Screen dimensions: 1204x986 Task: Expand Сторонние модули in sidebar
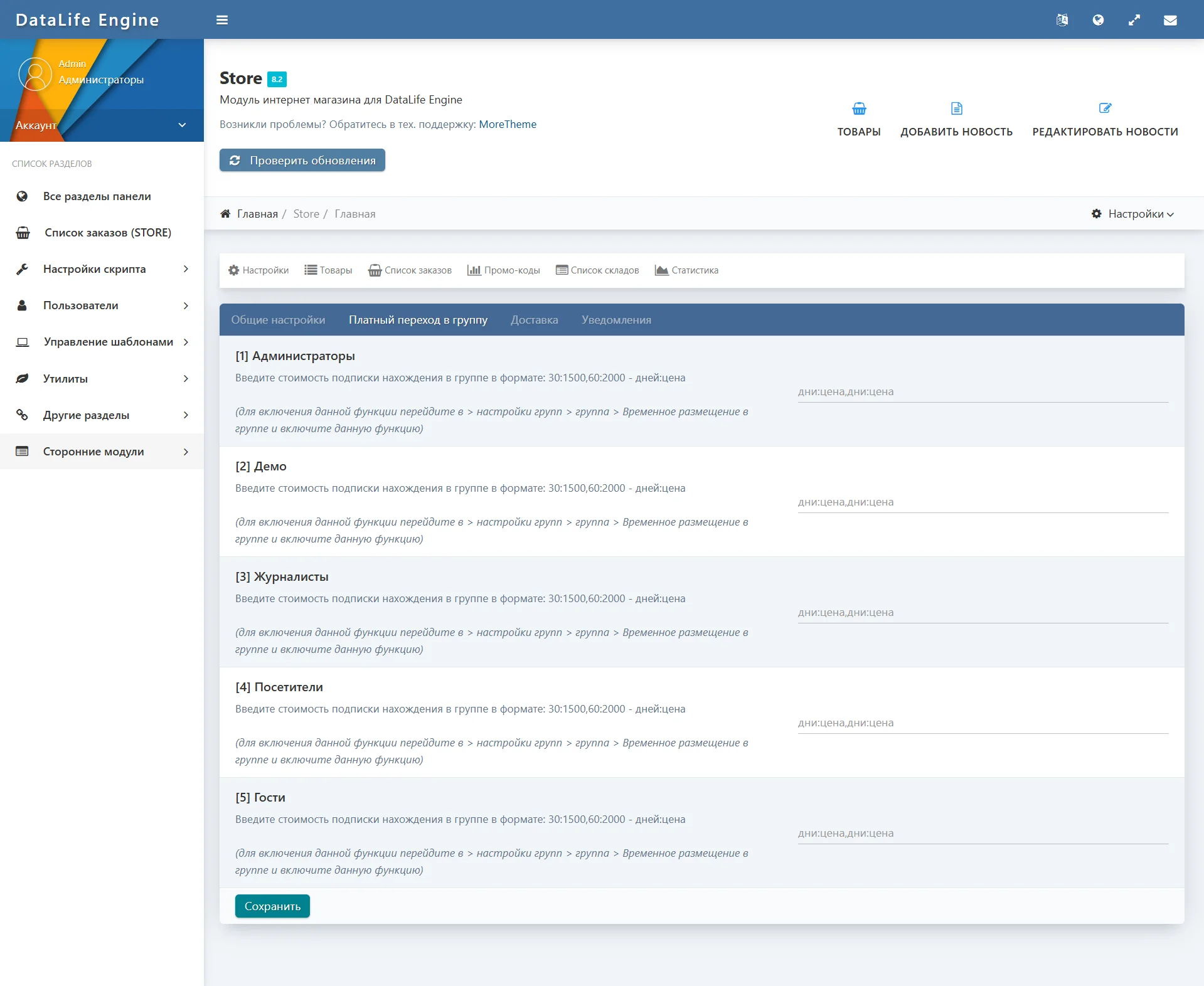pos(102,452)
